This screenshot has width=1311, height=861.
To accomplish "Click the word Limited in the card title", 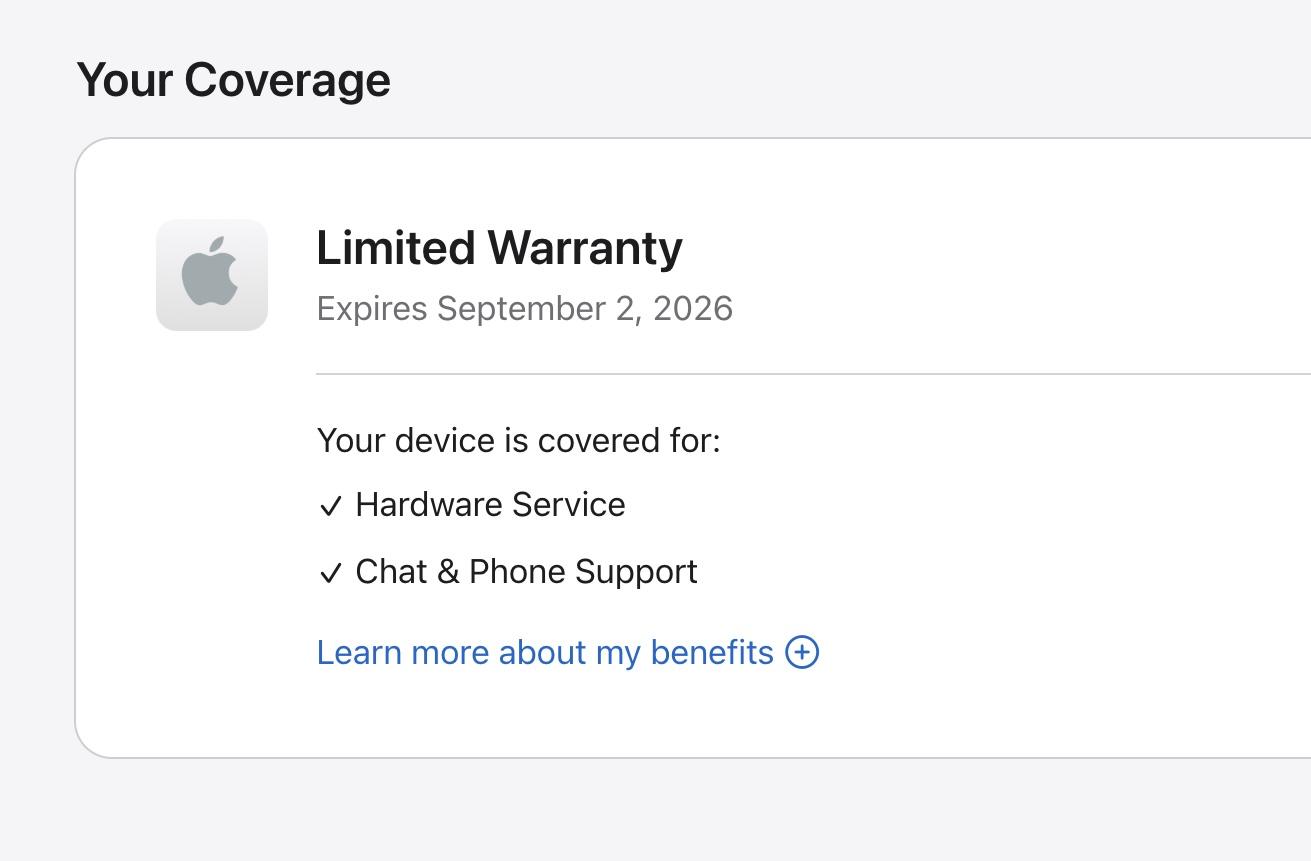I will 395,248.
